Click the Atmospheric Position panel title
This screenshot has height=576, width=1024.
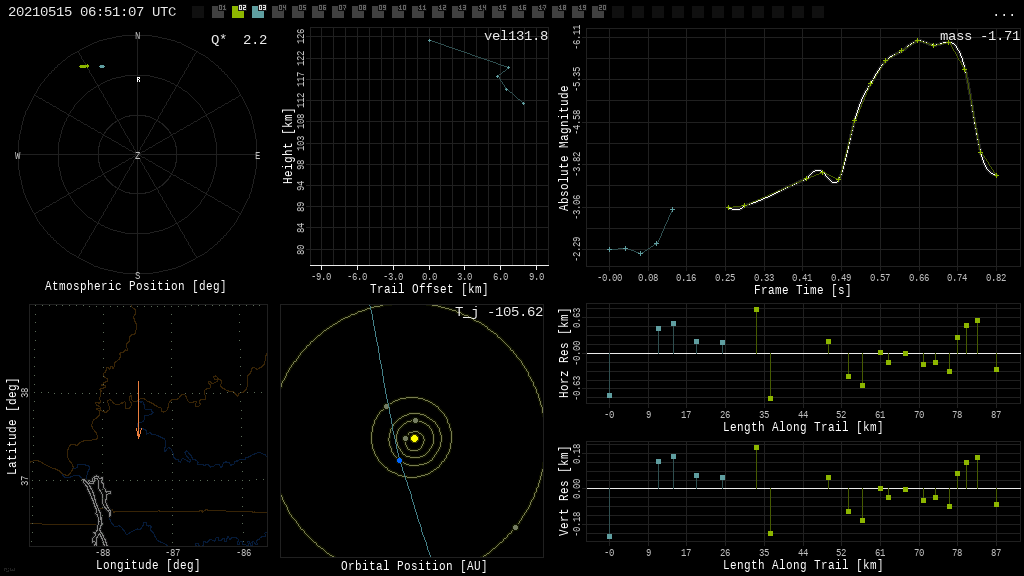(x=136, y=287)
